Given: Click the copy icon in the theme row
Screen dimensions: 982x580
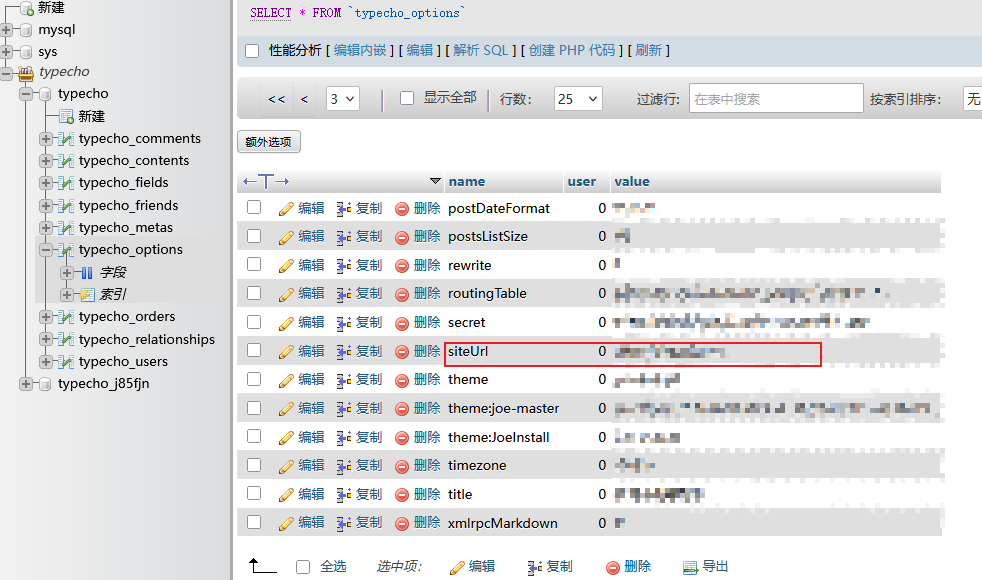Looking at the screenshot, I should (344, 380).
